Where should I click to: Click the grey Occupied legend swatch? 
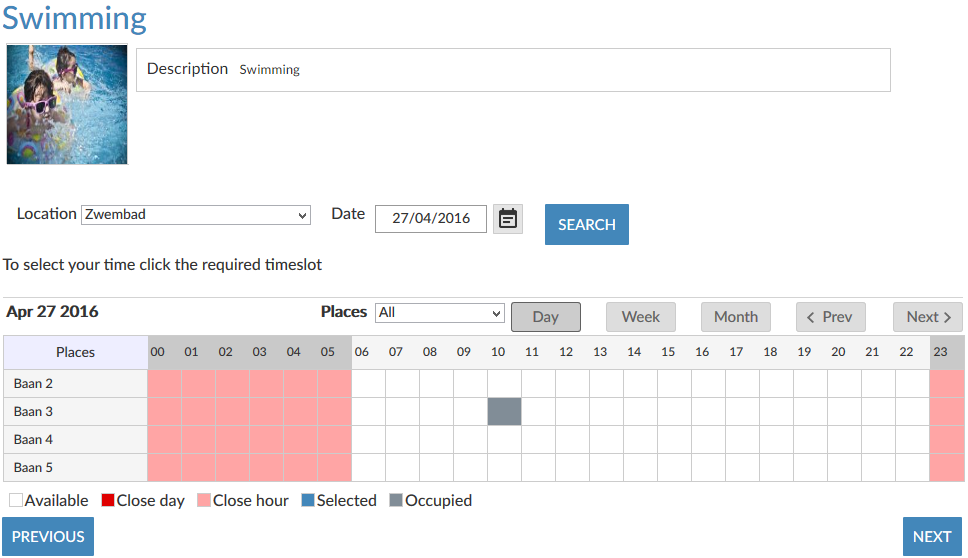396,500
